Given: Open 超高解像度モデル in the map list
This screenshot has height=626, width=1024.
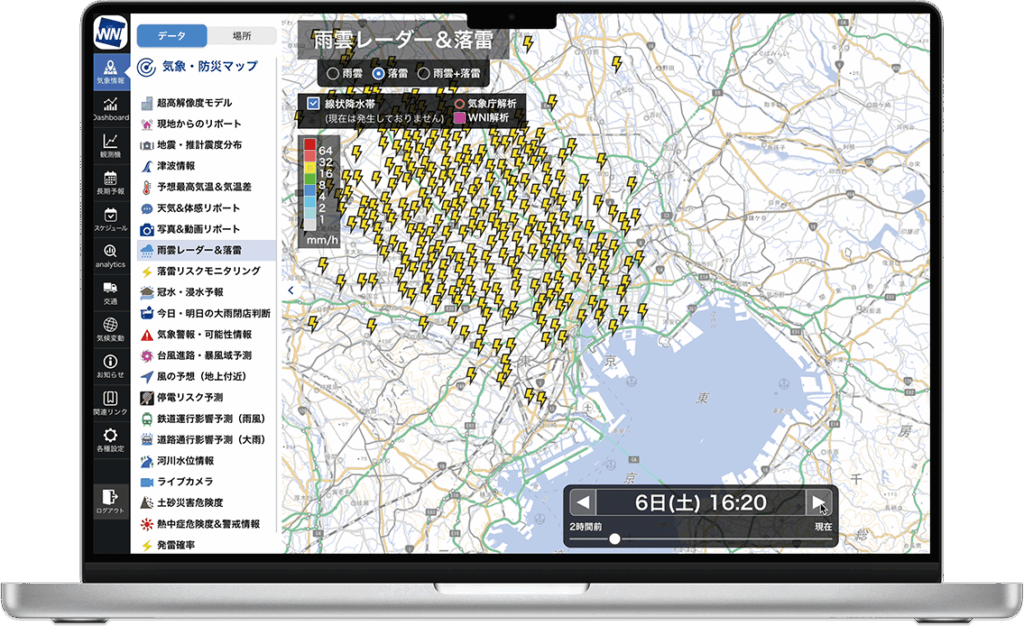Looking at the screenshot, I should 194,102.
